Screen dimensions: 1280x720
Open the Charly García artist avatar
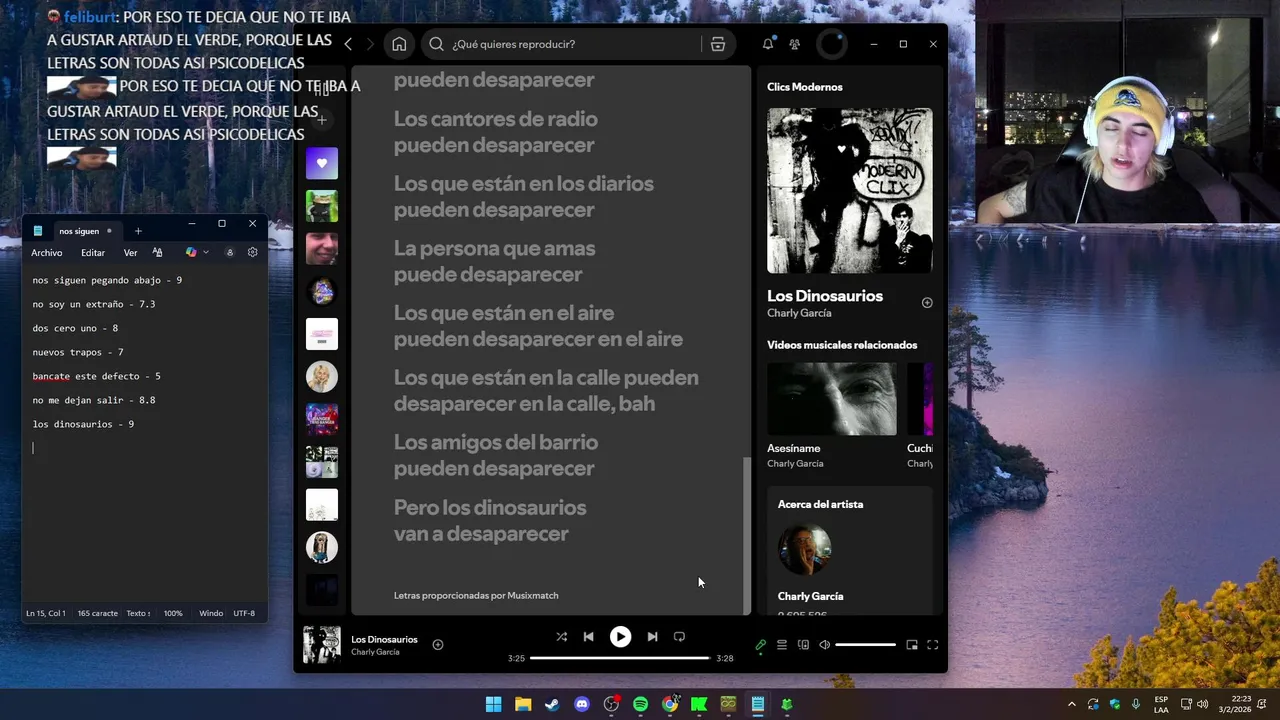[805, 549]
